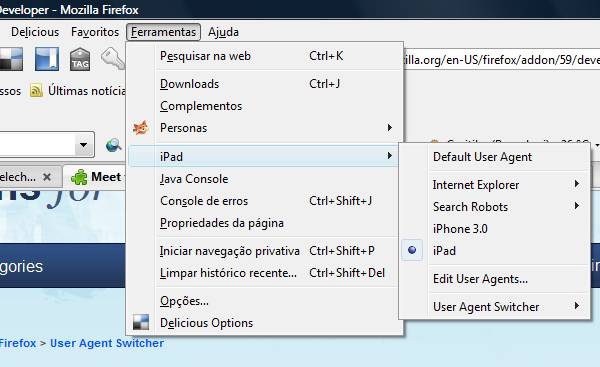
Task: Follow the User Agent Switcher breadcrumb link
Action: pyautogui.click(x=107, y=343)
